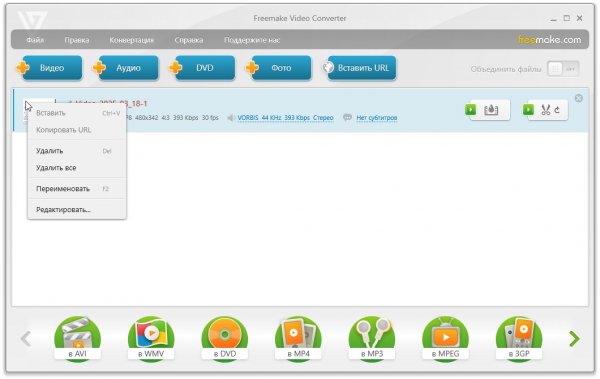Open the Конвертация menu
The width and height of the screenshot is (600, 379).
(x=131, y=40)
